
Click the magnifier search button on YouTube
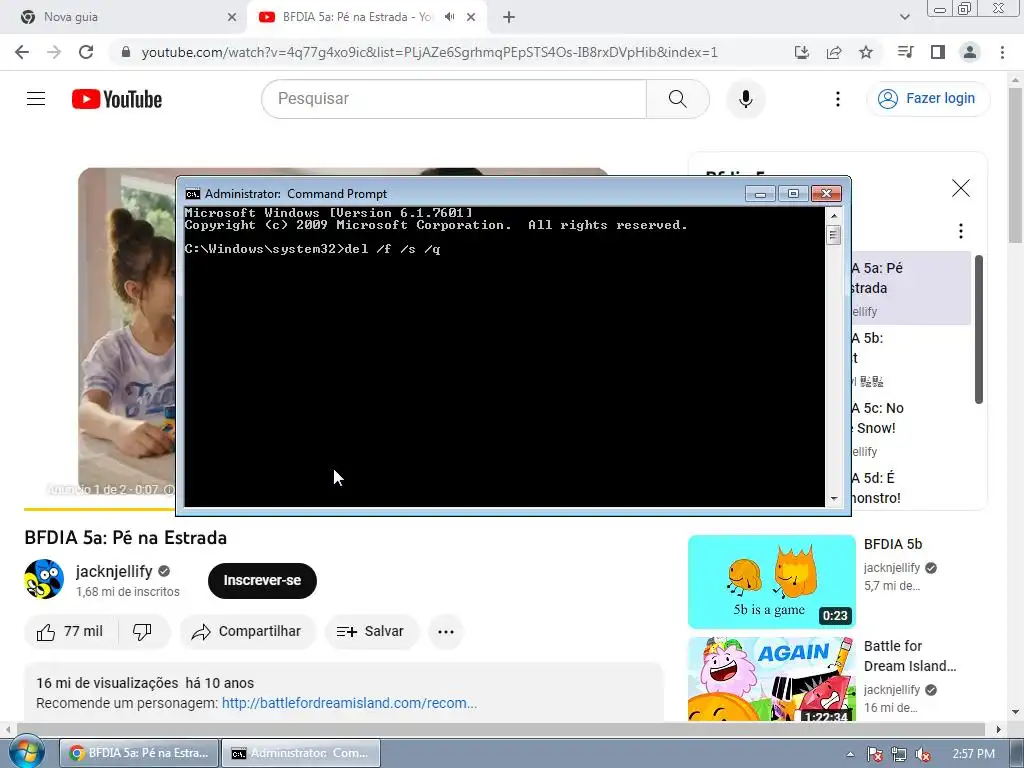[x=678, y=99]
